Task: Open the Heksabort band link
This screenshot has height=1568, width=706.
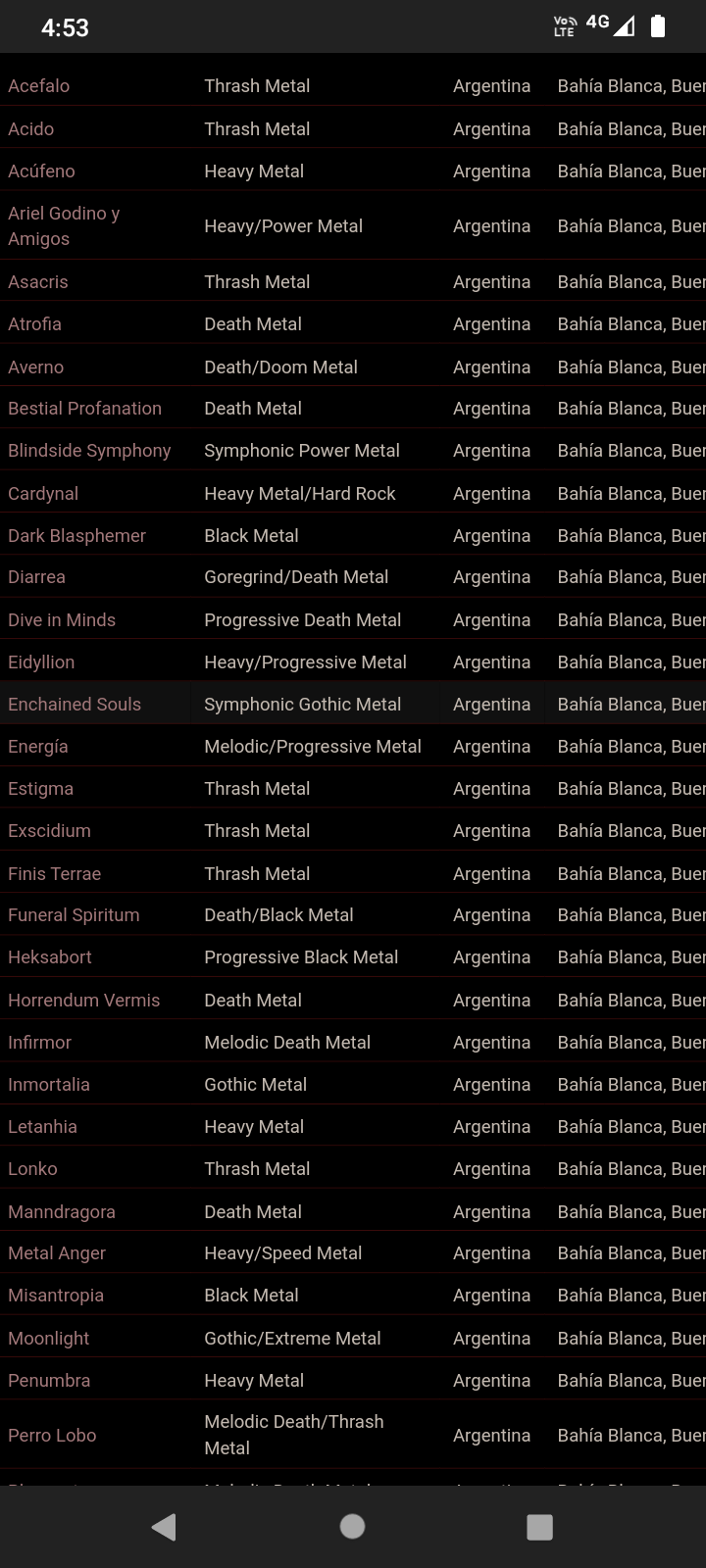Action: tap(50, 957)
